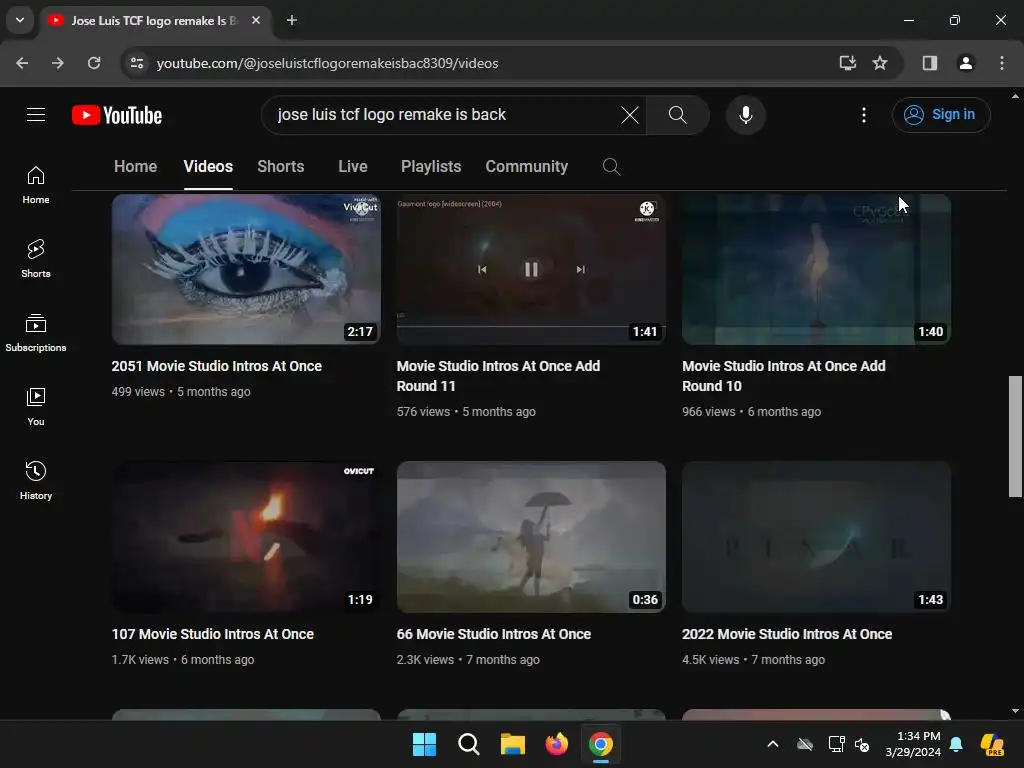1024x768 pixels.
Task: Open Firefox from taskbar
Action: click(x=556, y=744)
